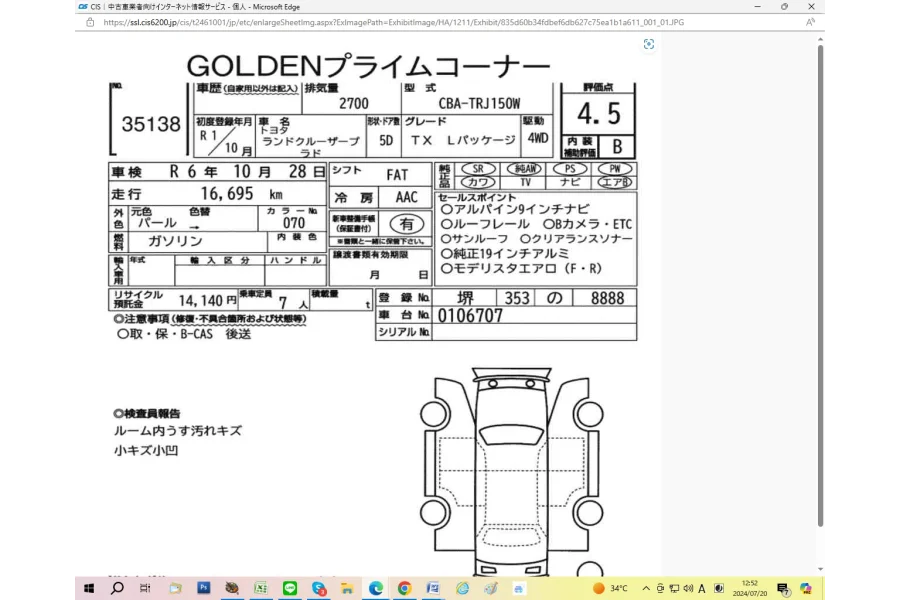The height and width of the screenshot is (600, 900).
Task: Launch Excel from the taskbar
Action: [261, 588]
